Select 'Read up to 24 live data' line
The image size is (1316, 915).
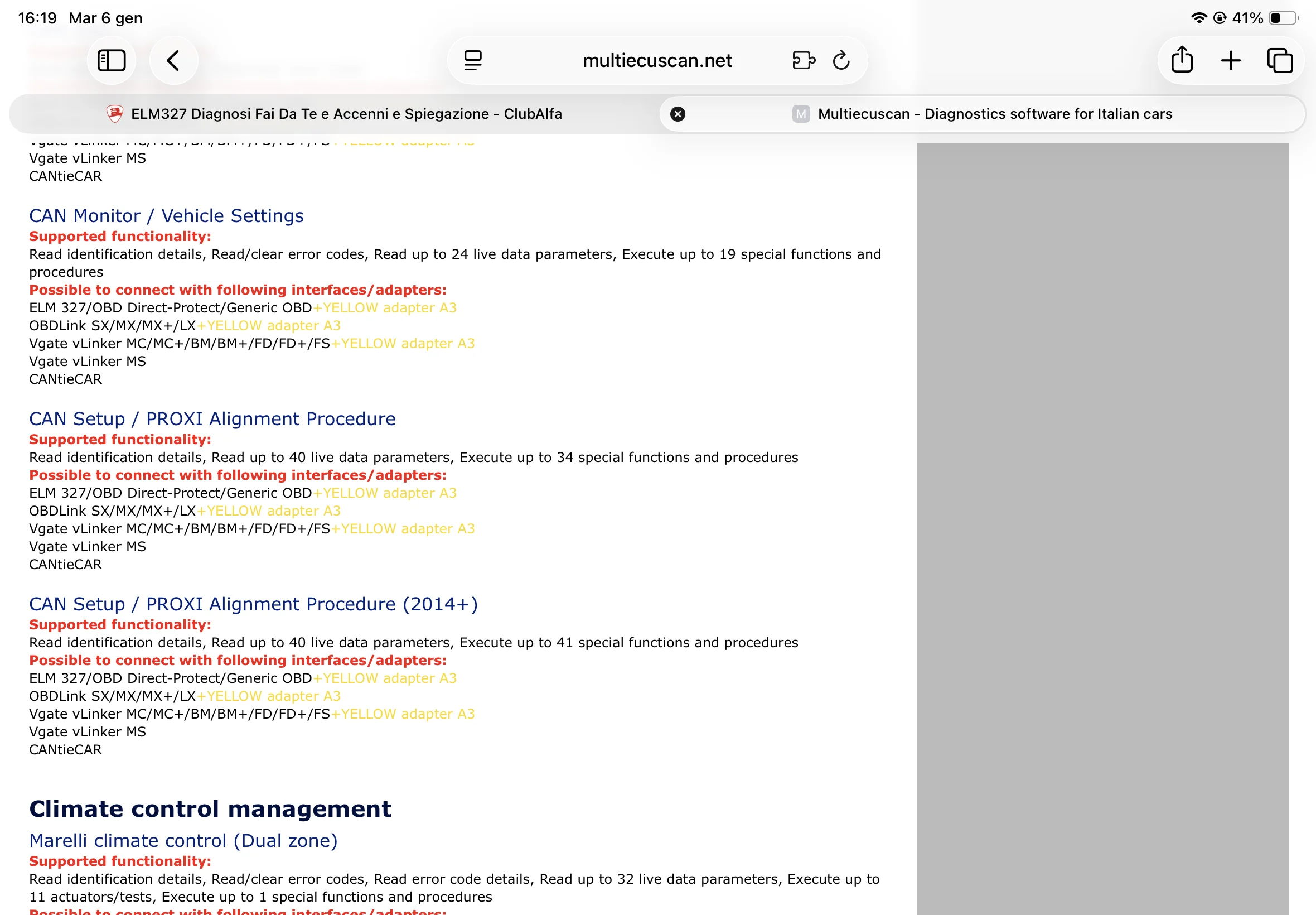[455, 263]
